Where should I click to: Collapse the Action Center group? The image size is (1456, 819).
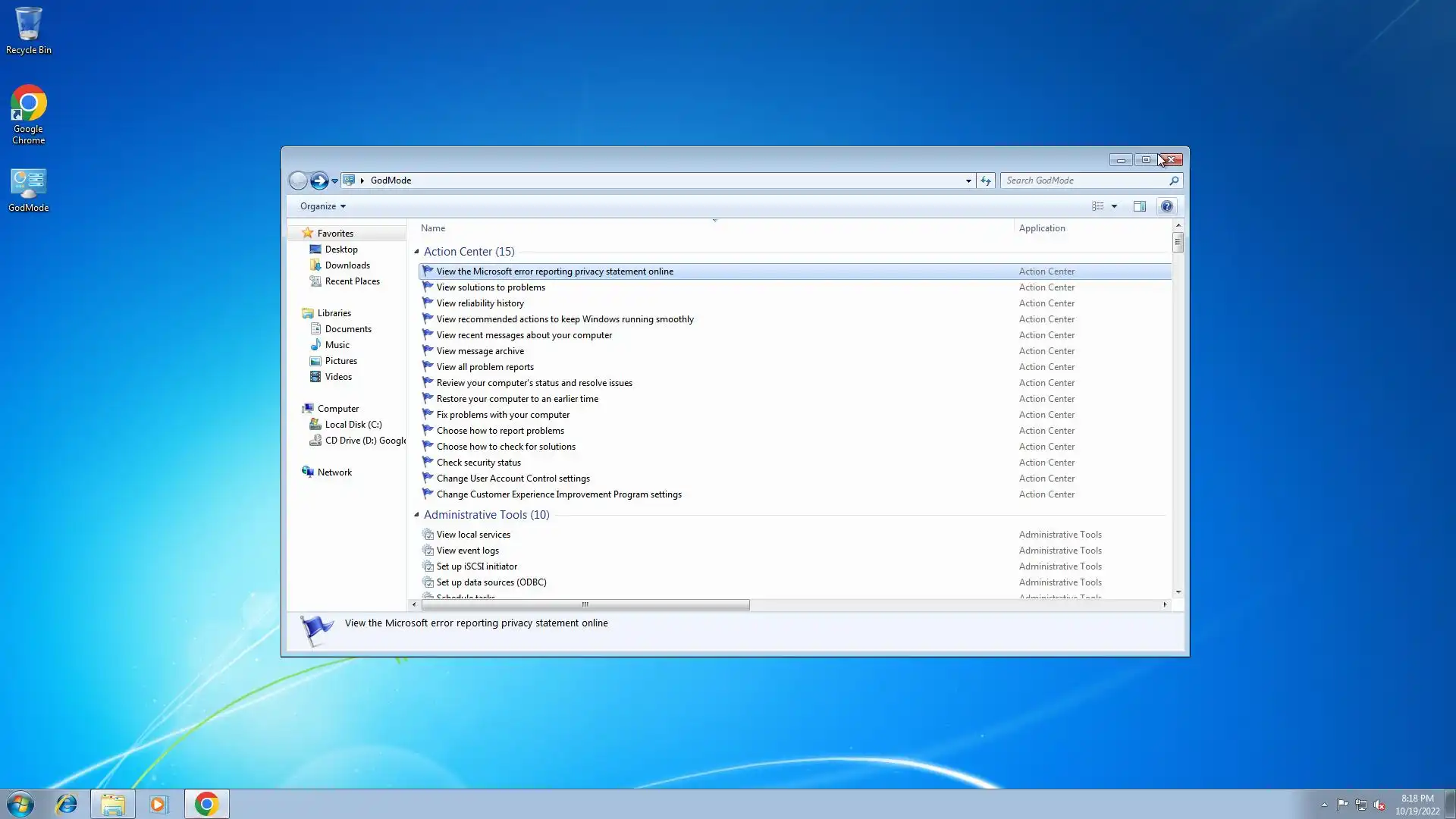coord(416,252)
